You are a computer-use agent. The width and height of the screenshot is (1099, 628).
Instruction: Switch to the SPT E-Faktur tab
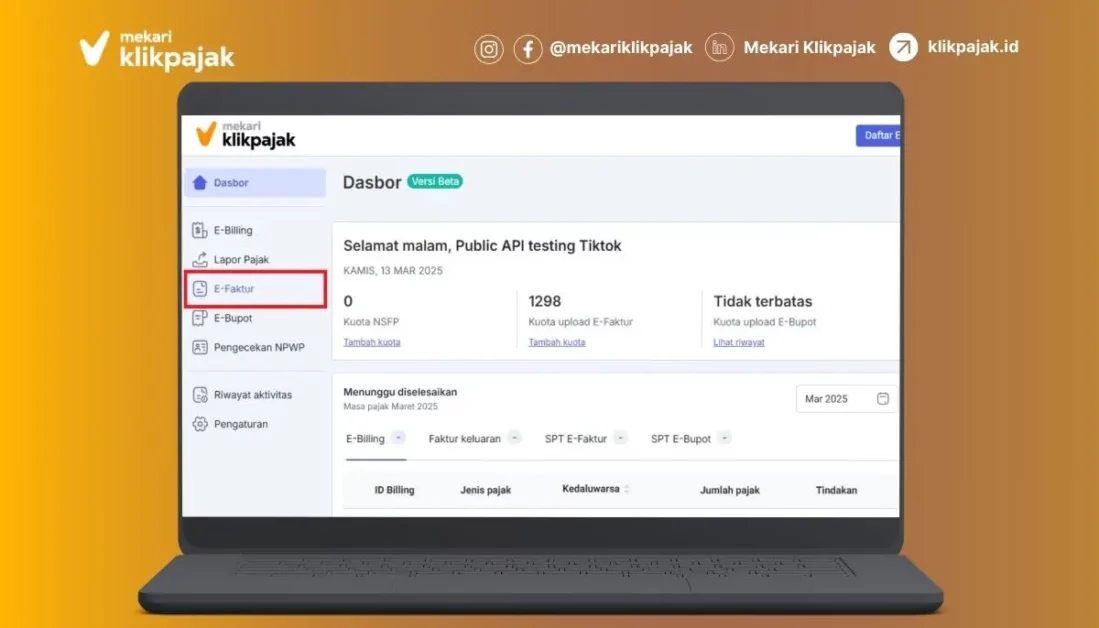point(586,439)
